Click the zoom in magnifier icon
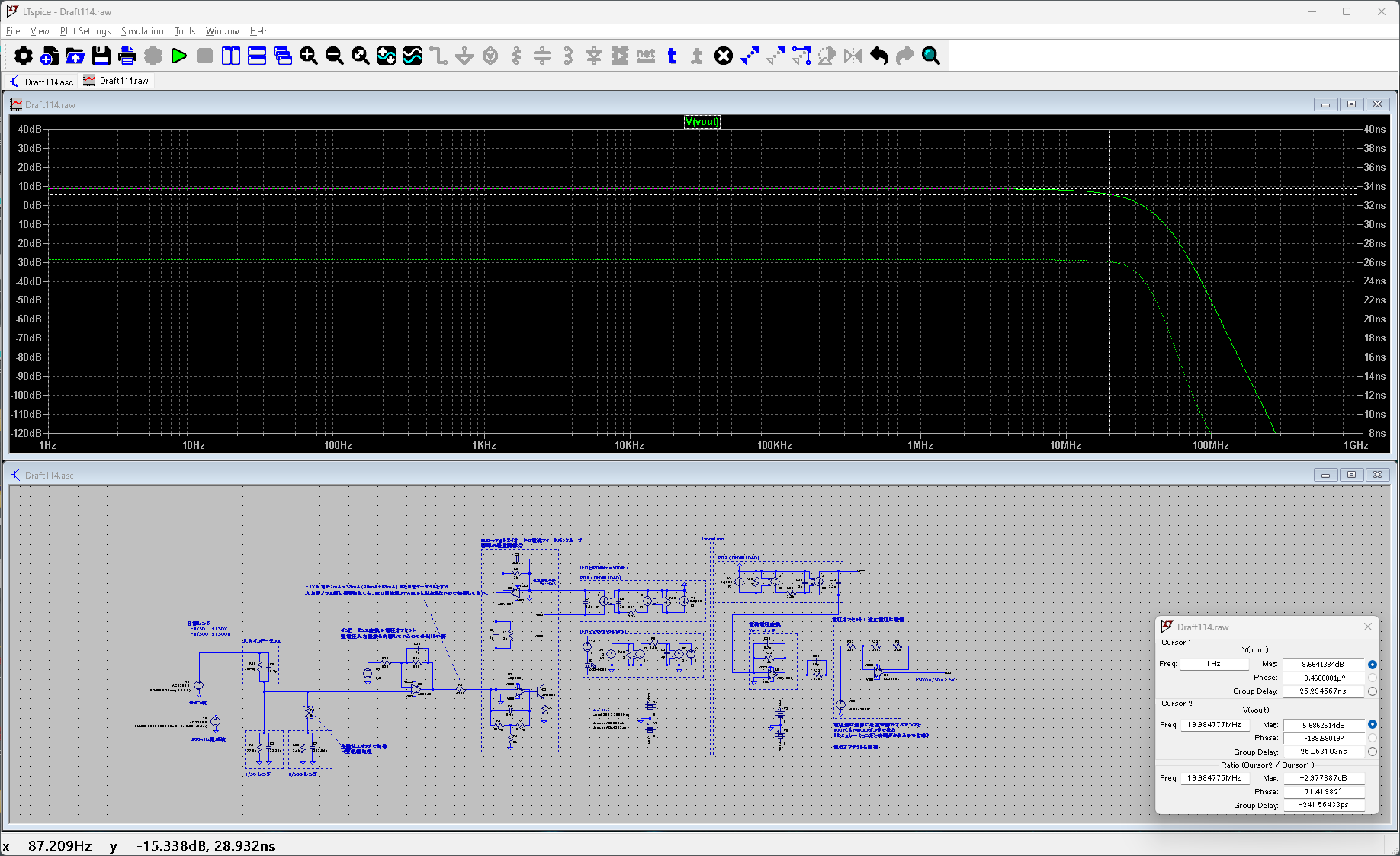 point(308,56)
